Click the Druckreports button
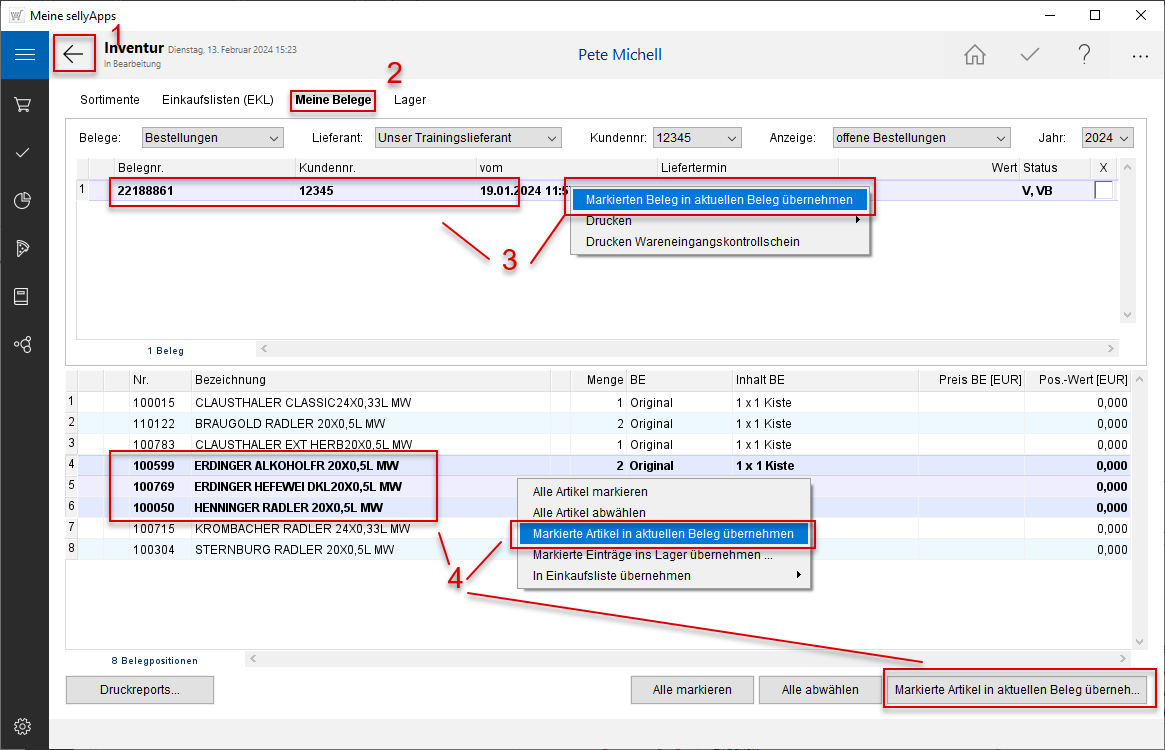Image resolution: width=1165 pixels, height=750 pixels. [x=140, y=690]
